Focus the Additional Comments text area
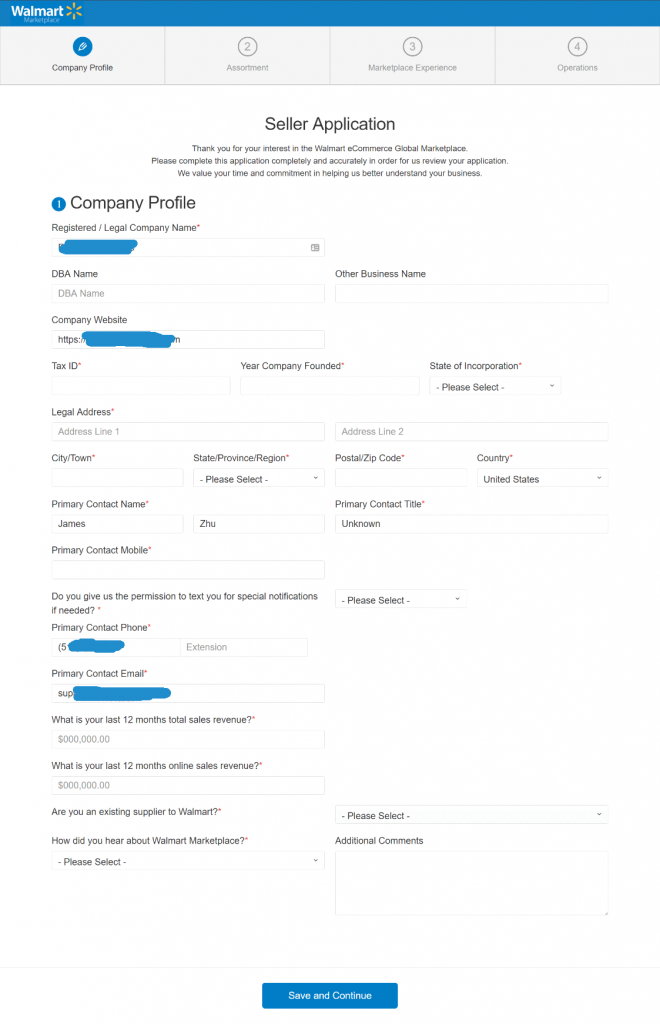 (471, 883)
